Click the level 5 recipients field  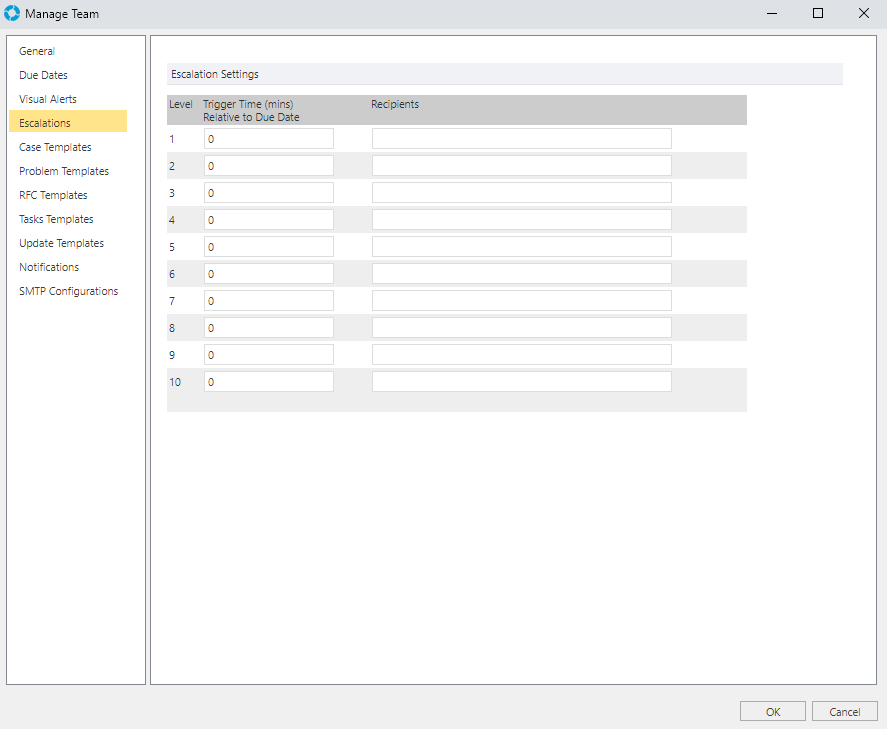click(x=522, y=247)
